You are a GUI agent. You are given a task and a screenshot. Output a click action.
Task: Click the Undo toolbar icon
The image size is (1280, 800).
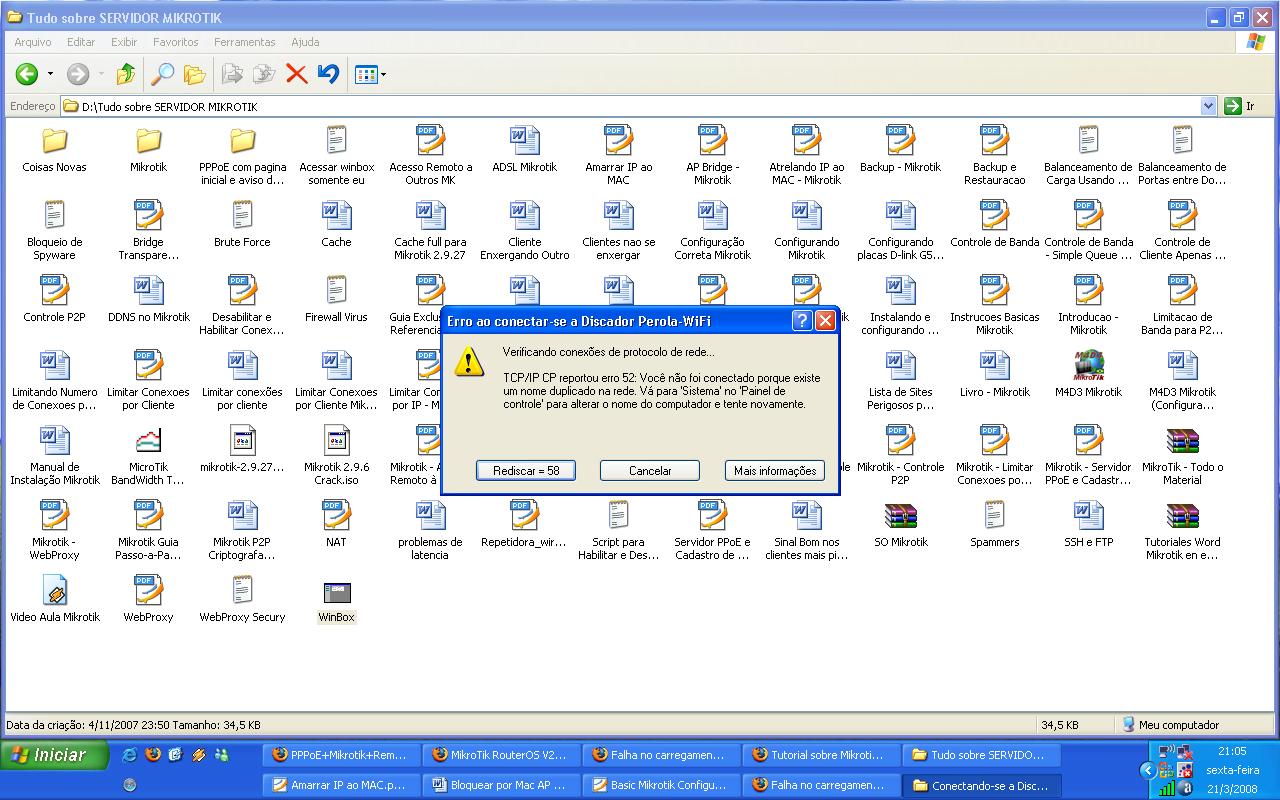[x=328, y=74]
